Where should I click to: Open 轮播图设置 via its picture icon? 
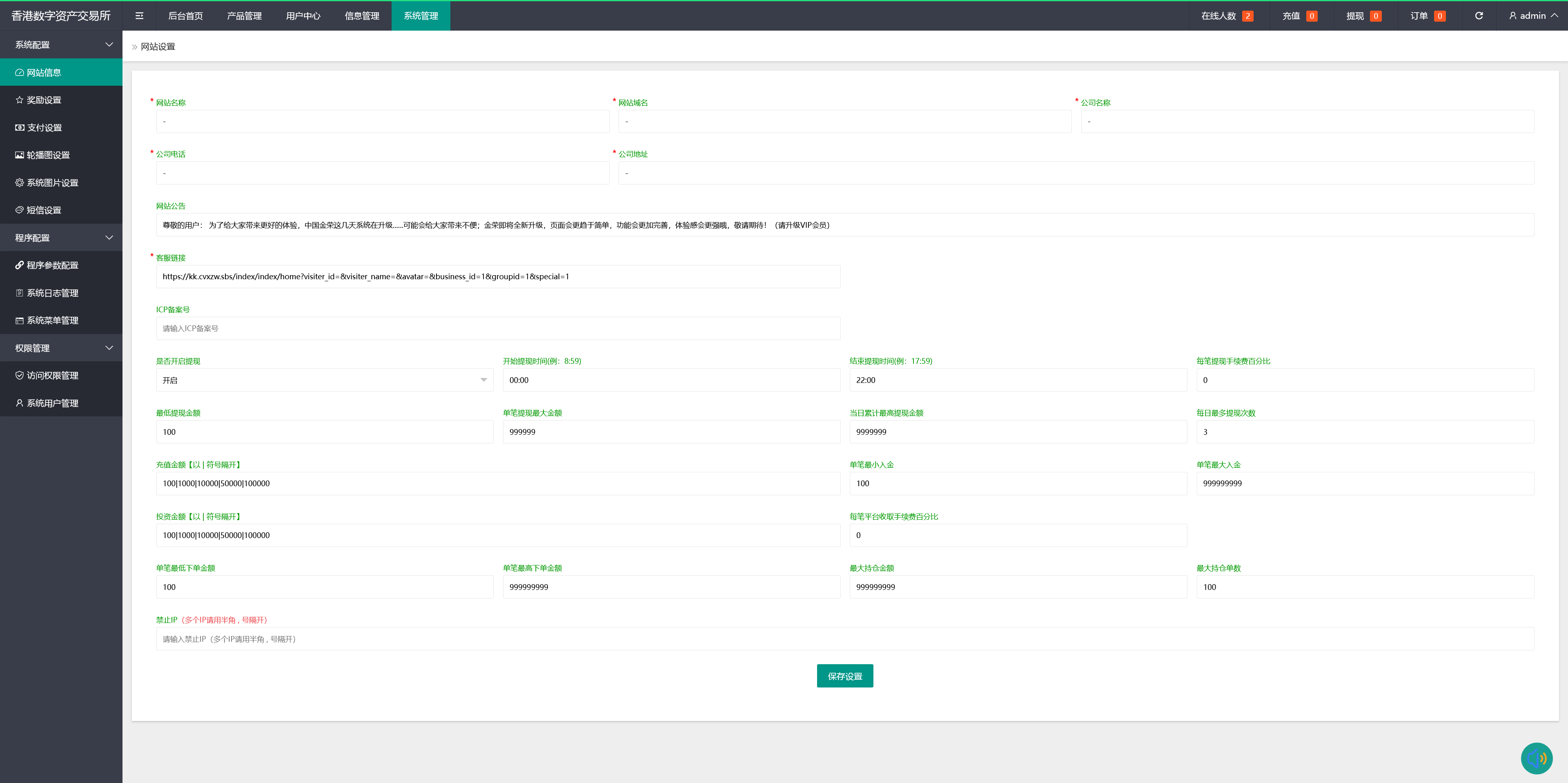[x=20, y=155]
